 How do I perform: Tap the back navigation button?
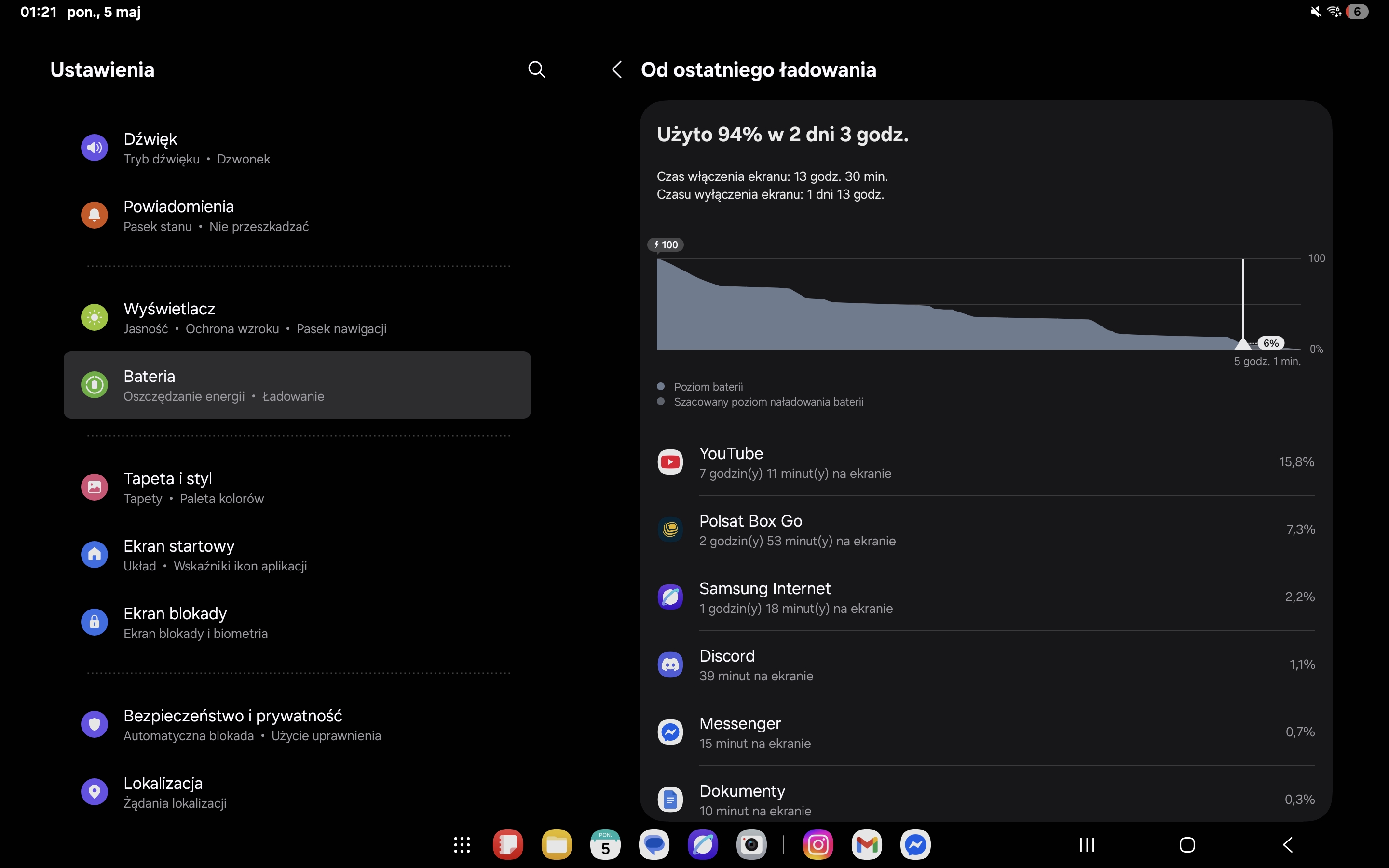click(1287, 844)
